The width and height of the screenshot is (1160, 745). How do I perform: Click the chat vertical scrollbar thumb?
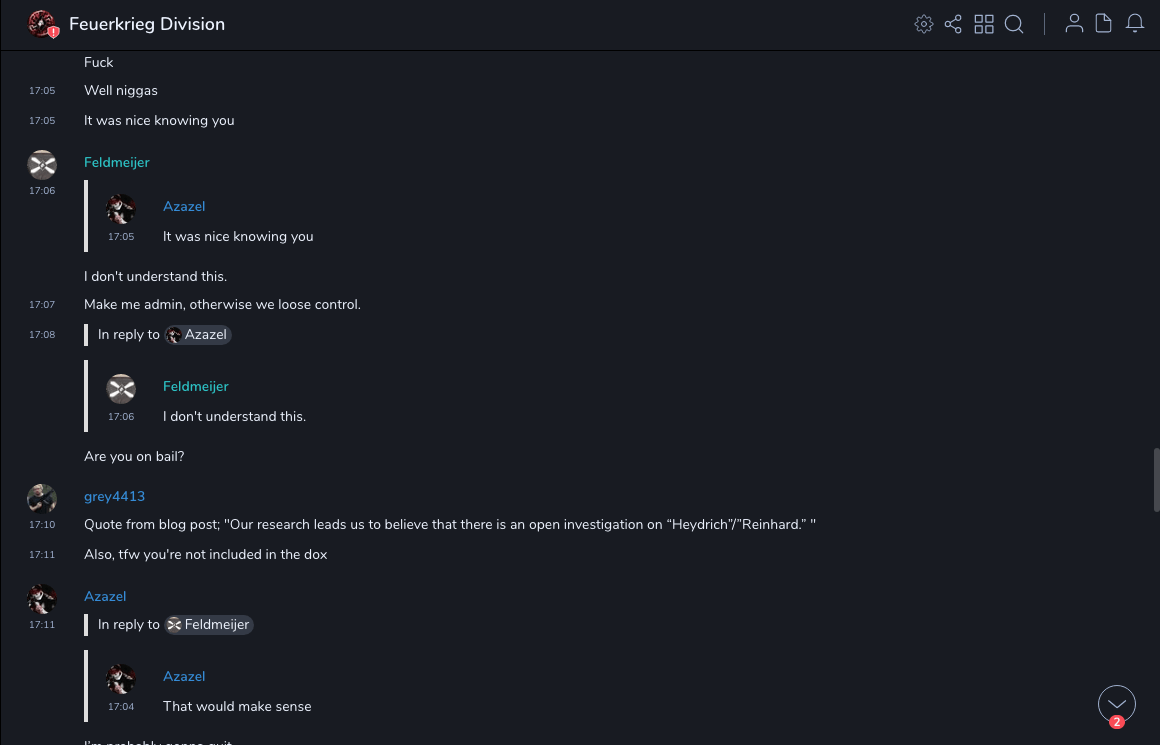point(1155,480)
